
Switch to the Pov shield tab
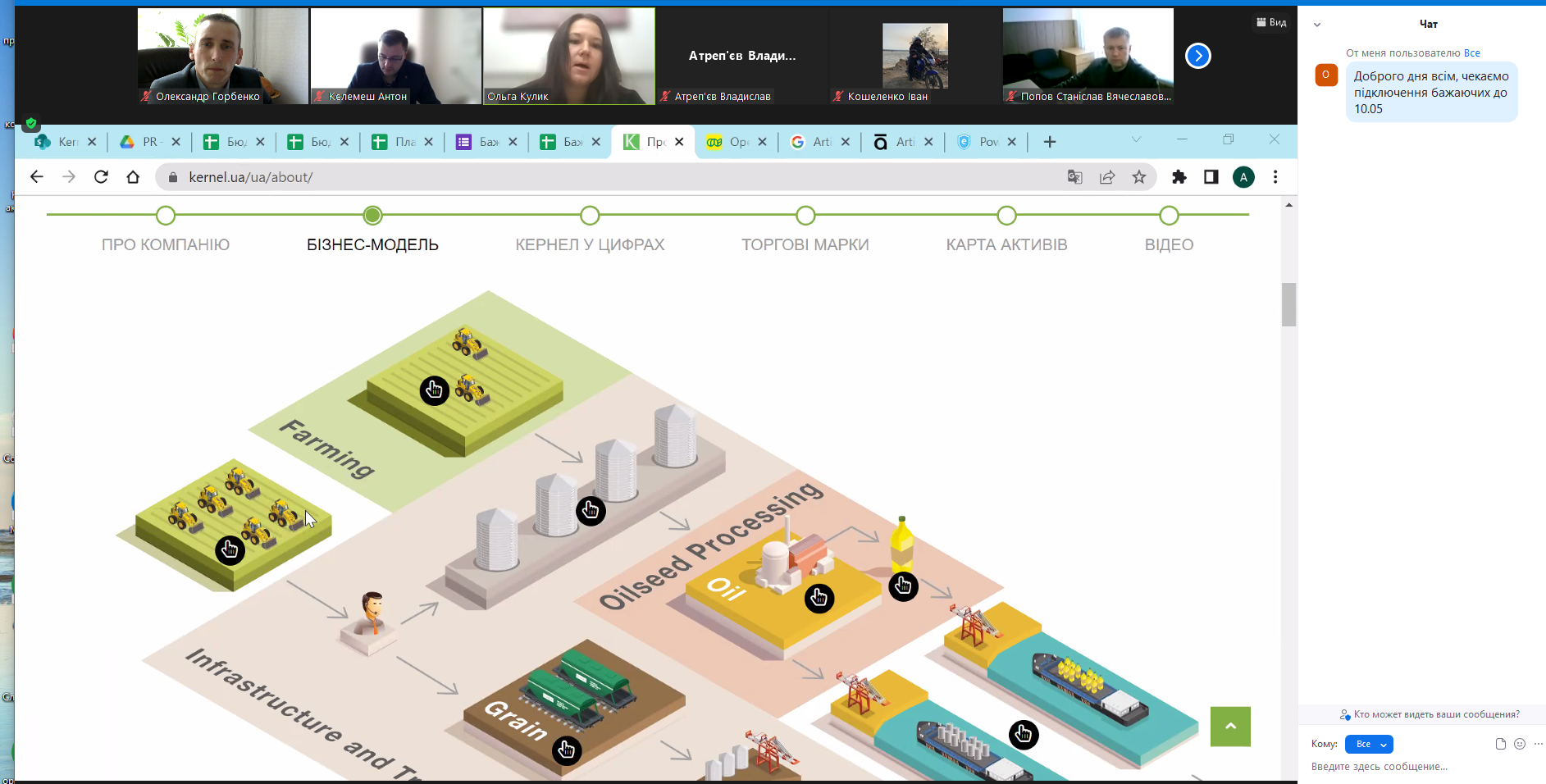click(x=987, y=142)
